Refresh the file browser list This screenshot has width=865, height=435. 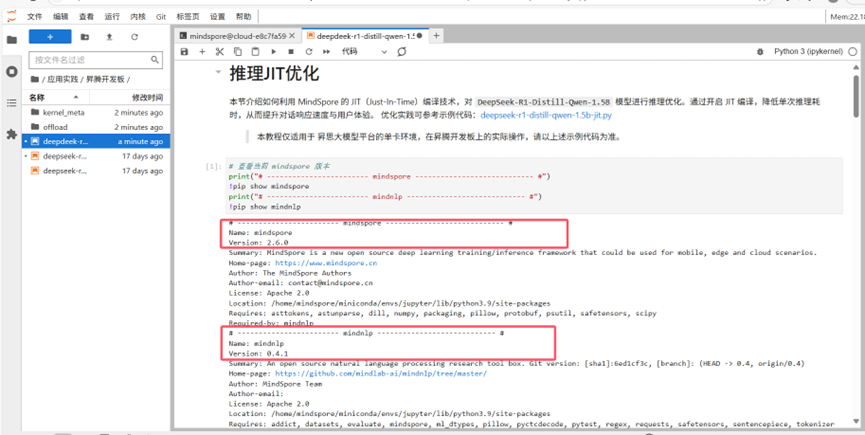pyautogui.click(x=134, y=37)
